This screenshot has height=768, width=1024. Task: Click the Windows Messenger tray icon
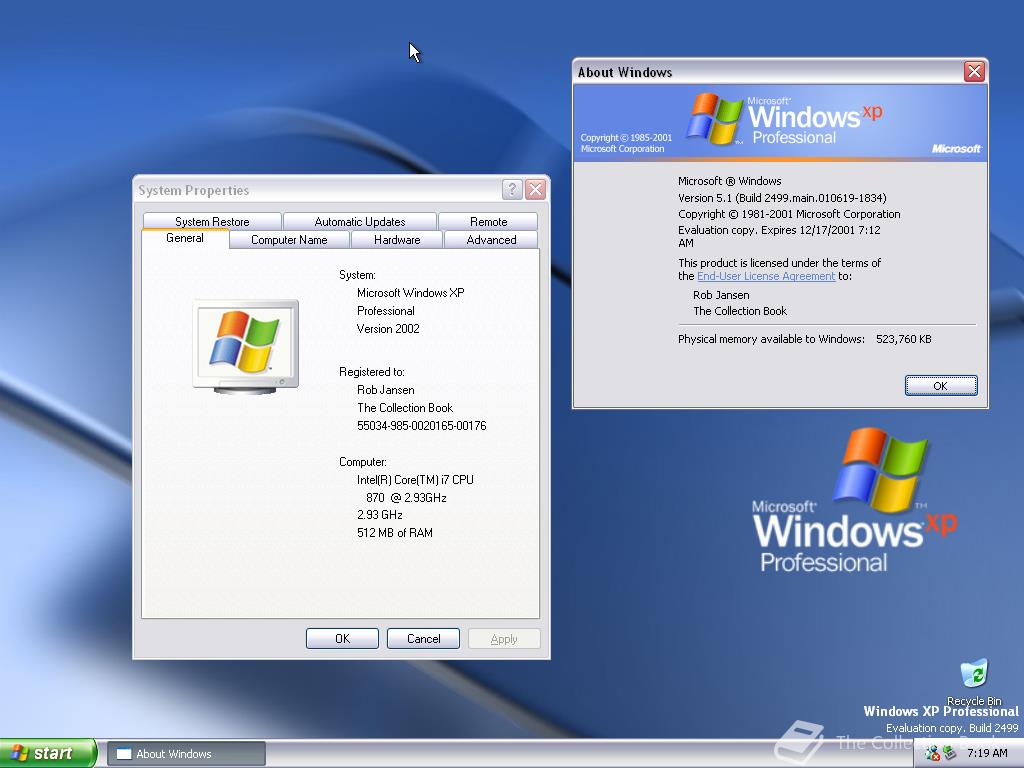(932, 753)
